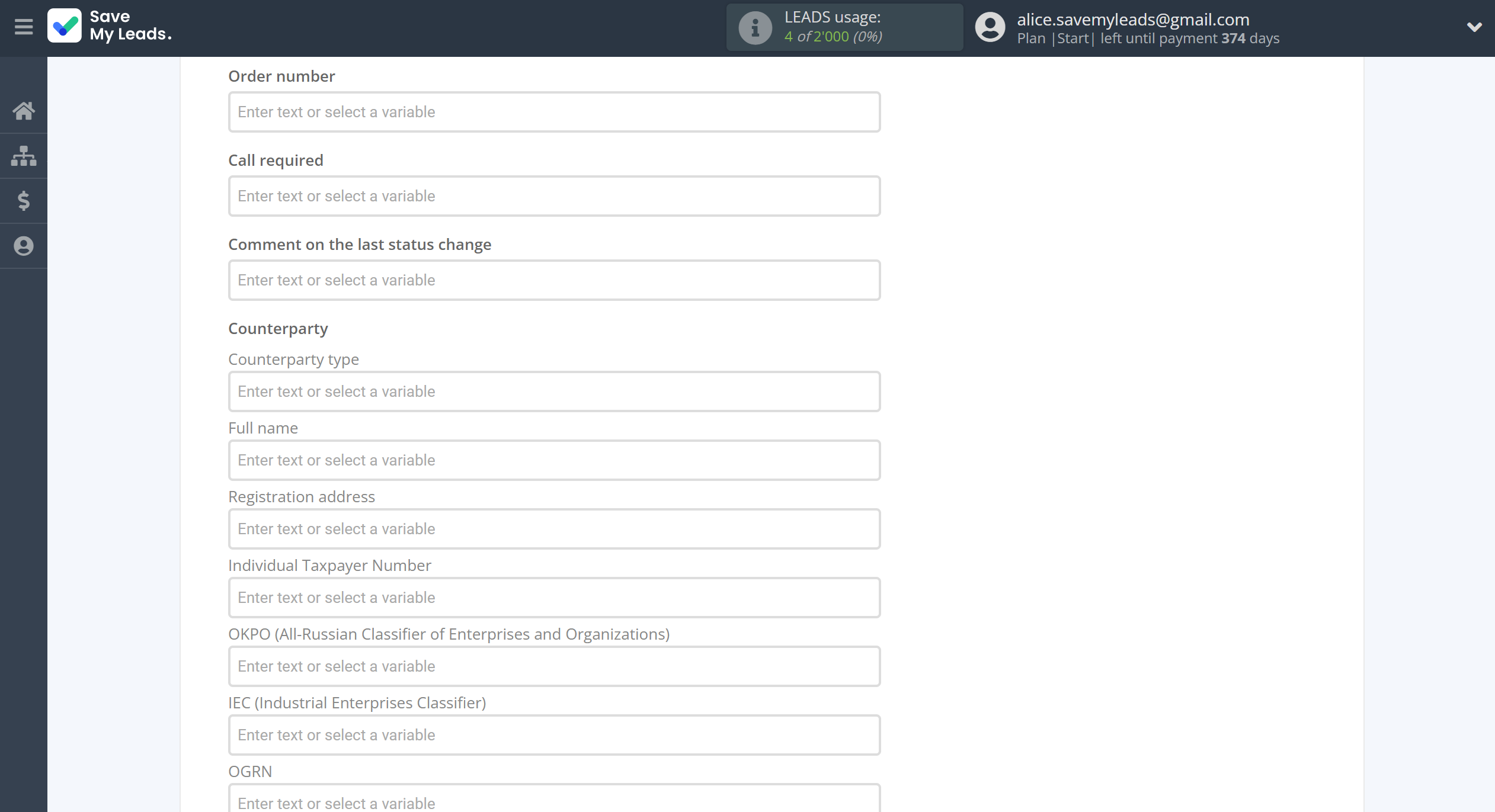Click the Order number input field
1495x812 pixels.
pyautogui.click(x=554, y=112)
